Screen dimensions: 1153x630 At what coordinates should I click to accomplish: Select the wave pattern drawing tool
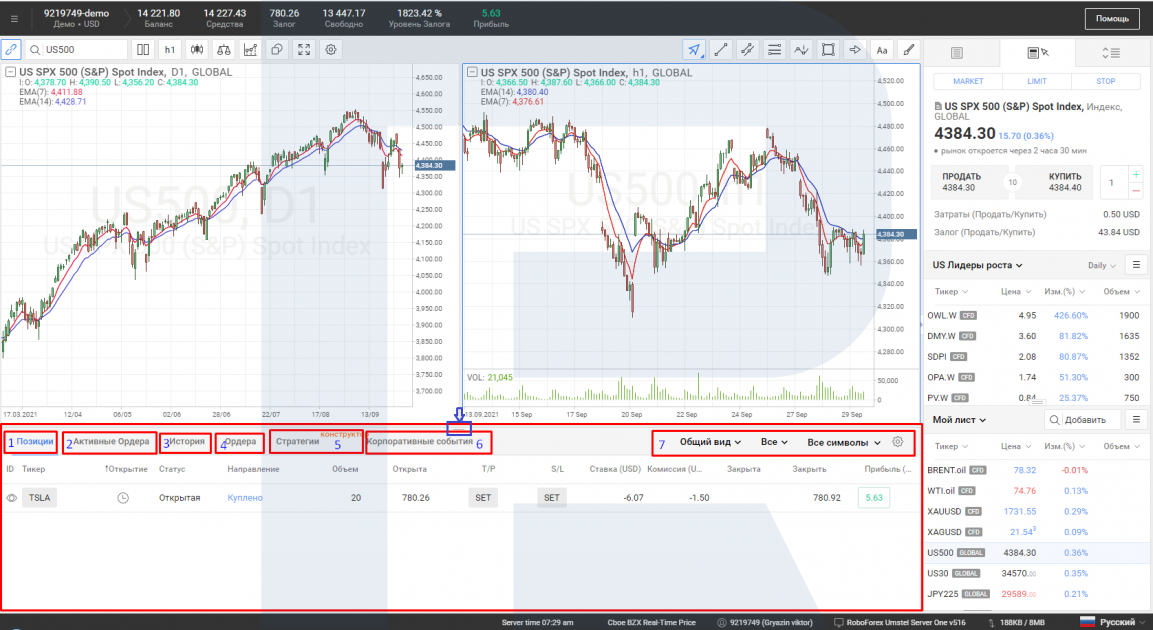click(x=802, y=50)
